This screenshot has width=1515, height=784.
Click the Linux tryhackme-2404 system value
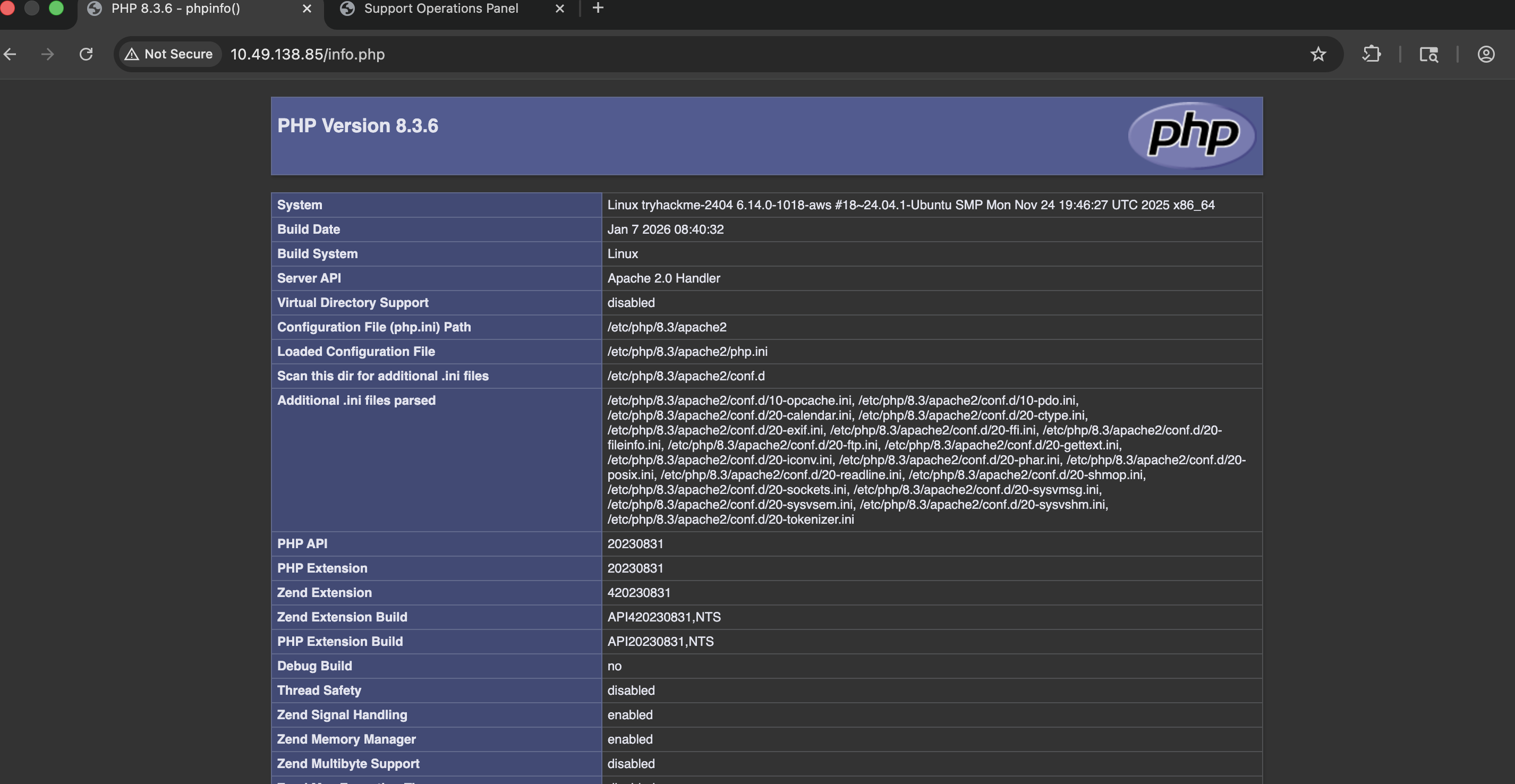[x=910, y=204]
